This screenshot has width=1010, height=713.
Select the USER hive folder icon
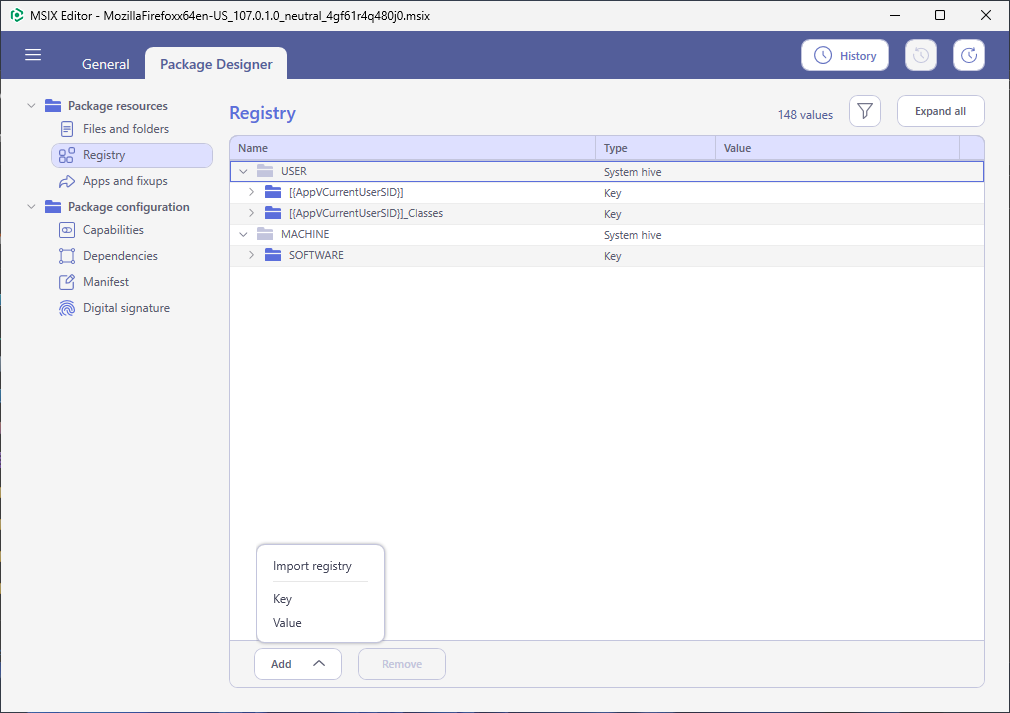pos(265,171)
